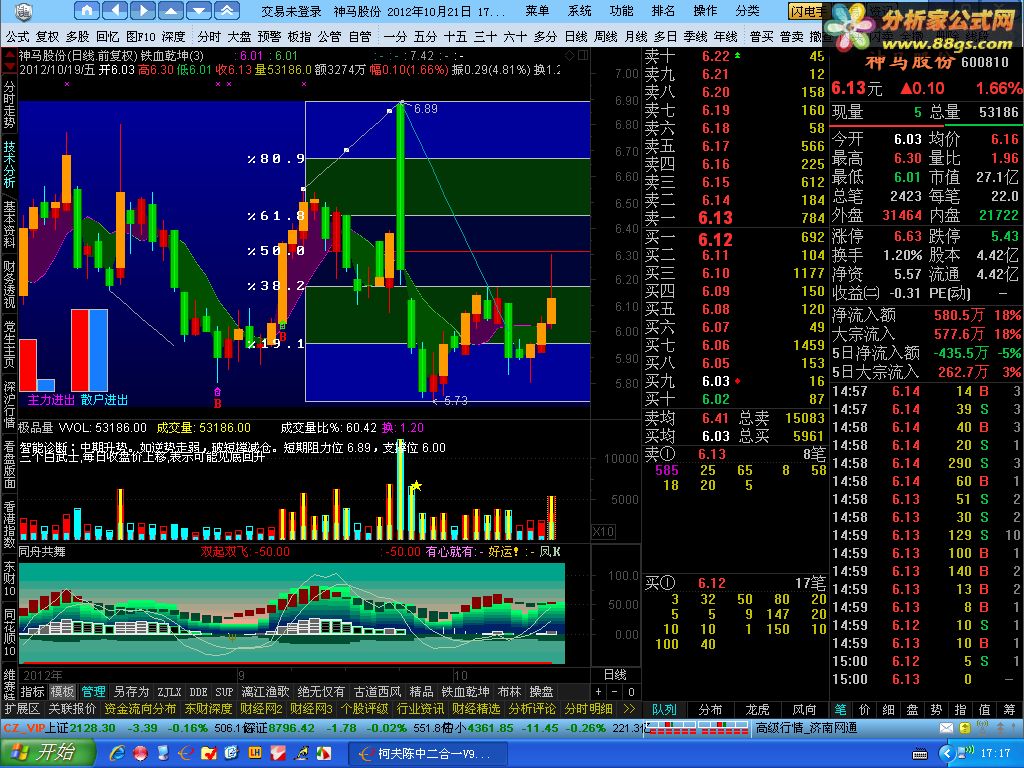Select the ZJLX indicator tab
This screenshot has height=768, width=1024.
(x=169, y=692)
